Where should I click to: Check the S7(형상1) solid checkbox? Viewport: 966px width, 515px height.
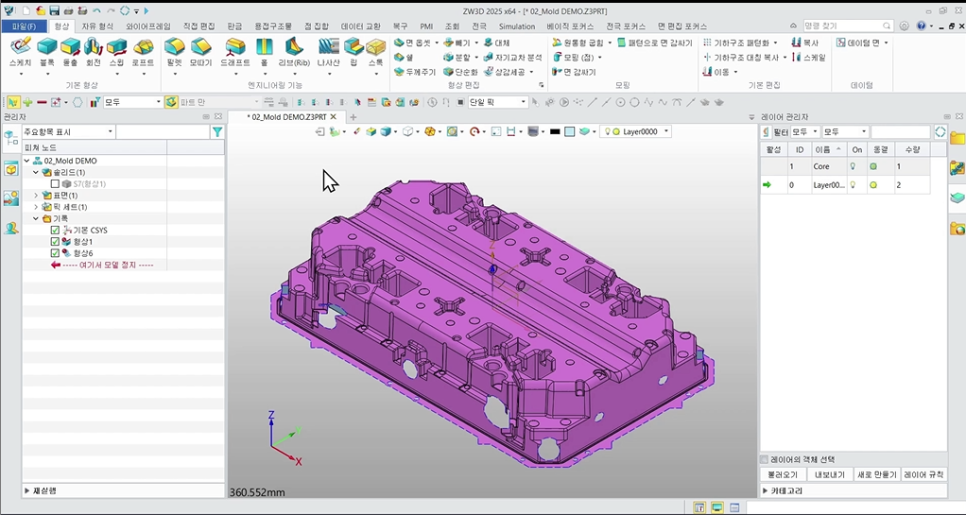pos(55,184)
